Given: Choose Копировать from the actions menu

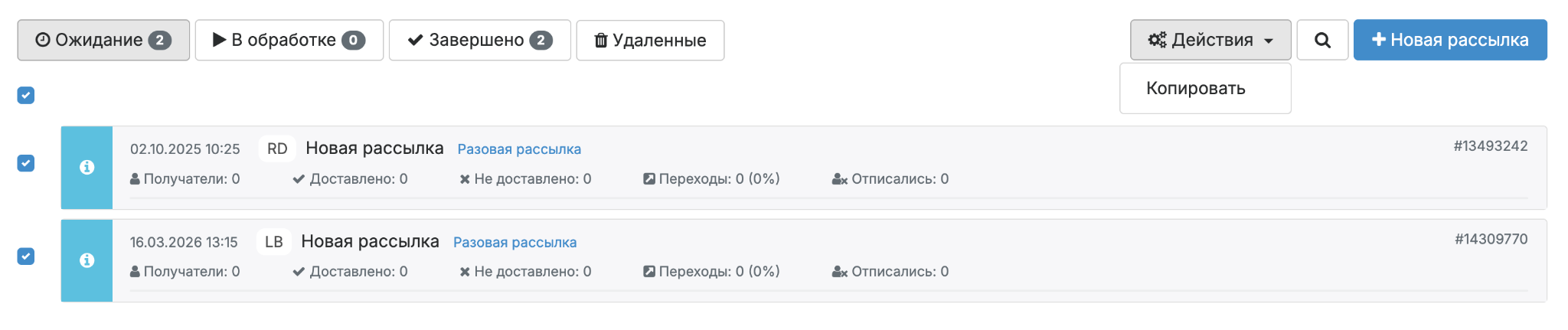Looking at the screenshot, I should coord(1195,88).
